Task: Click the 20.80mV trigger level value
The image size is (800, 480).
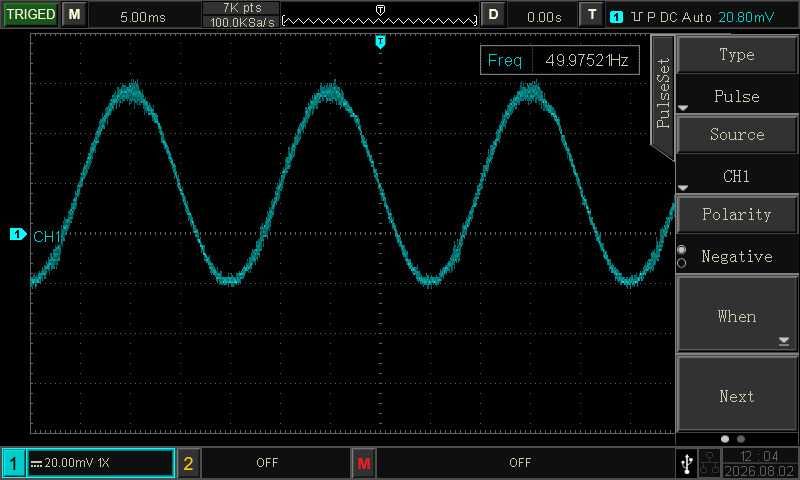Action: pos(746,17)
